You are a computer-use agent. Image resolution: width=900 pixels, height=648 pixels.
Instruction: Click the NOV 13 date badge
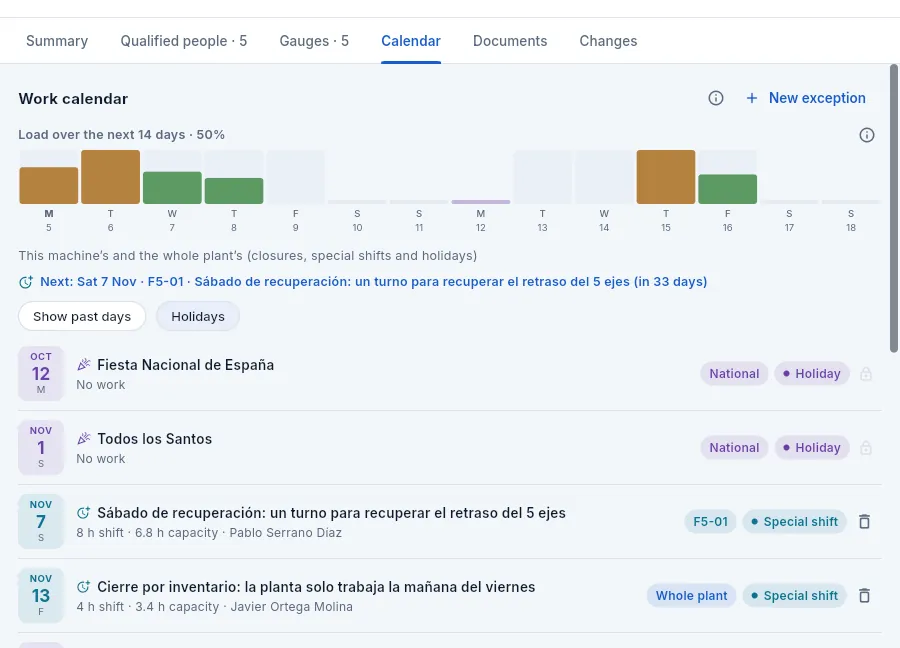click(x=41, y=596)
